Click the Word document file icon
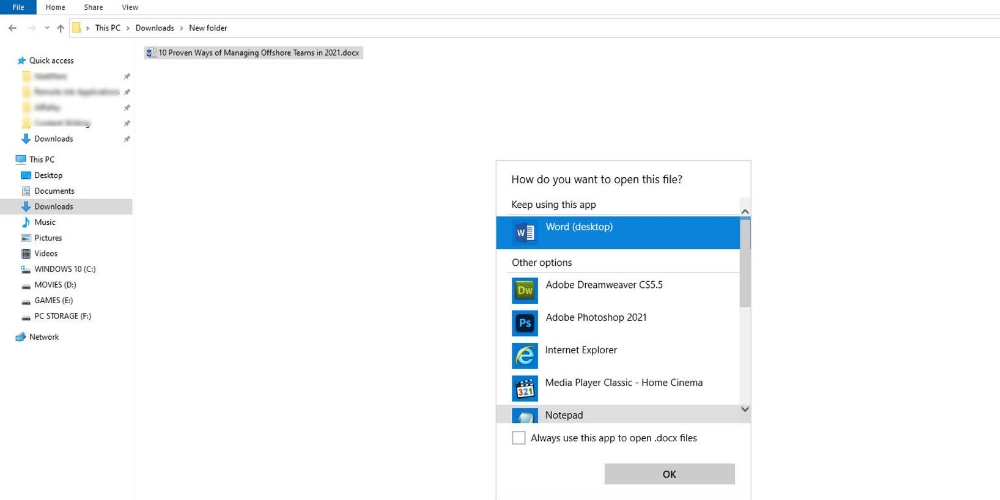Screen dimensions: 1000x500 tap(151, 54)
